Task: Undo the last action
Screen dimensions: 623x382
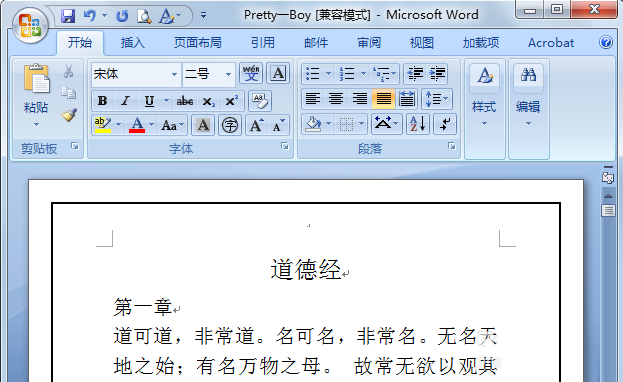Action: 90,16
